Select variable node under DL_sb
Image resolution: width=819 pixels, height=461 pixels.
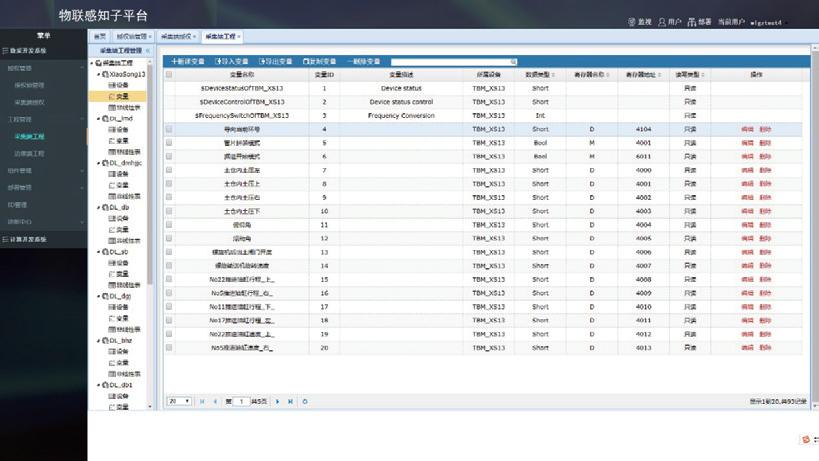119,274
